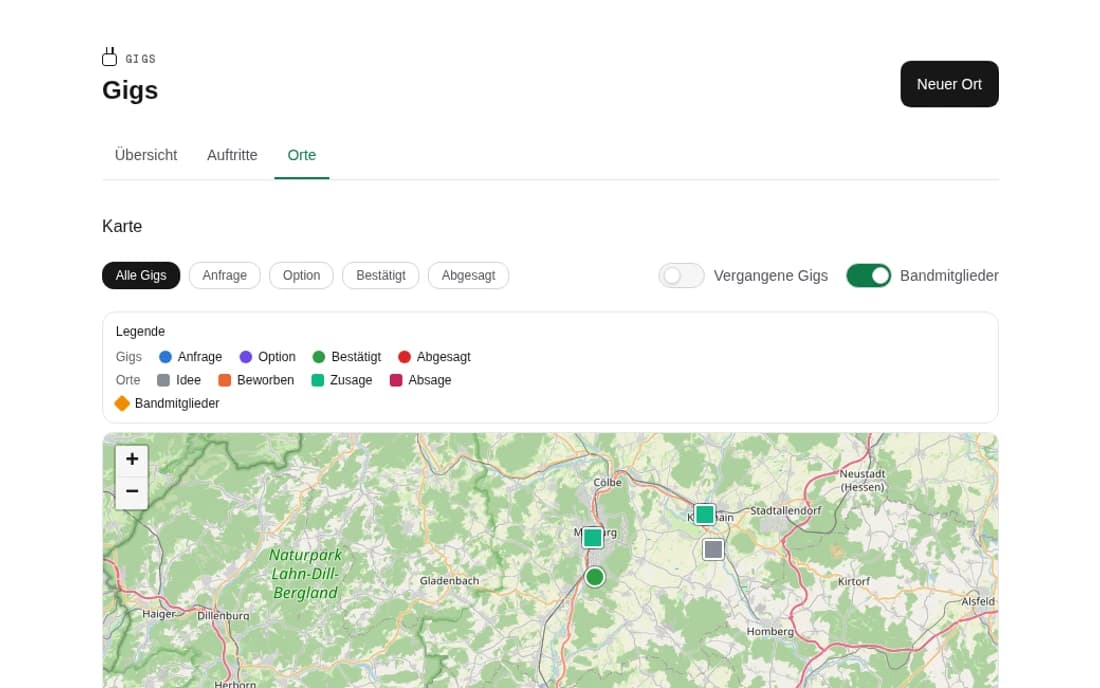Click the purple Option dot in legend

246,357
